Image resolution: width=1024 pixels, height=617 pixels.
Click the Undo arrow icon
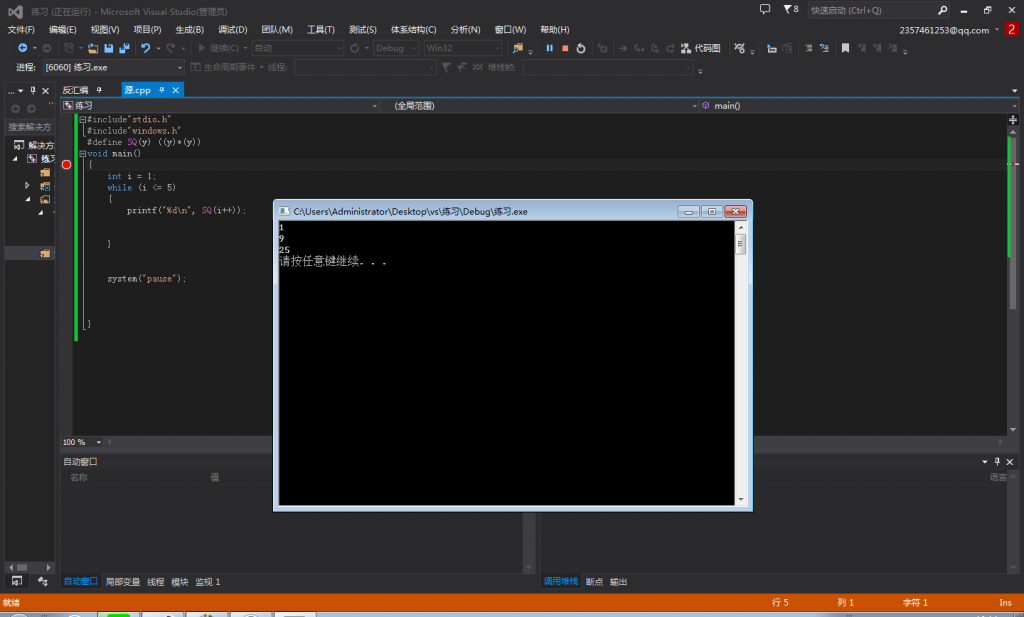(x=146, y=48)
